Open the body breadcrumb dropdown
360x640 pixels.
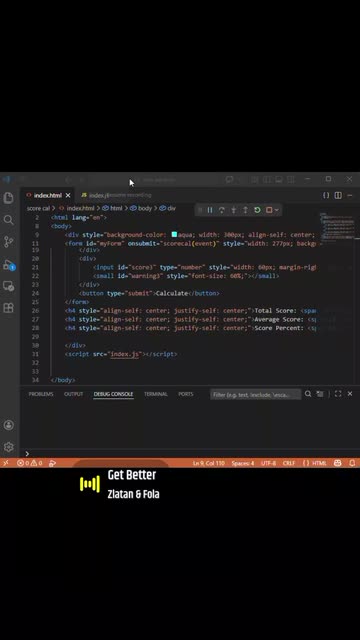click(141, 208)
